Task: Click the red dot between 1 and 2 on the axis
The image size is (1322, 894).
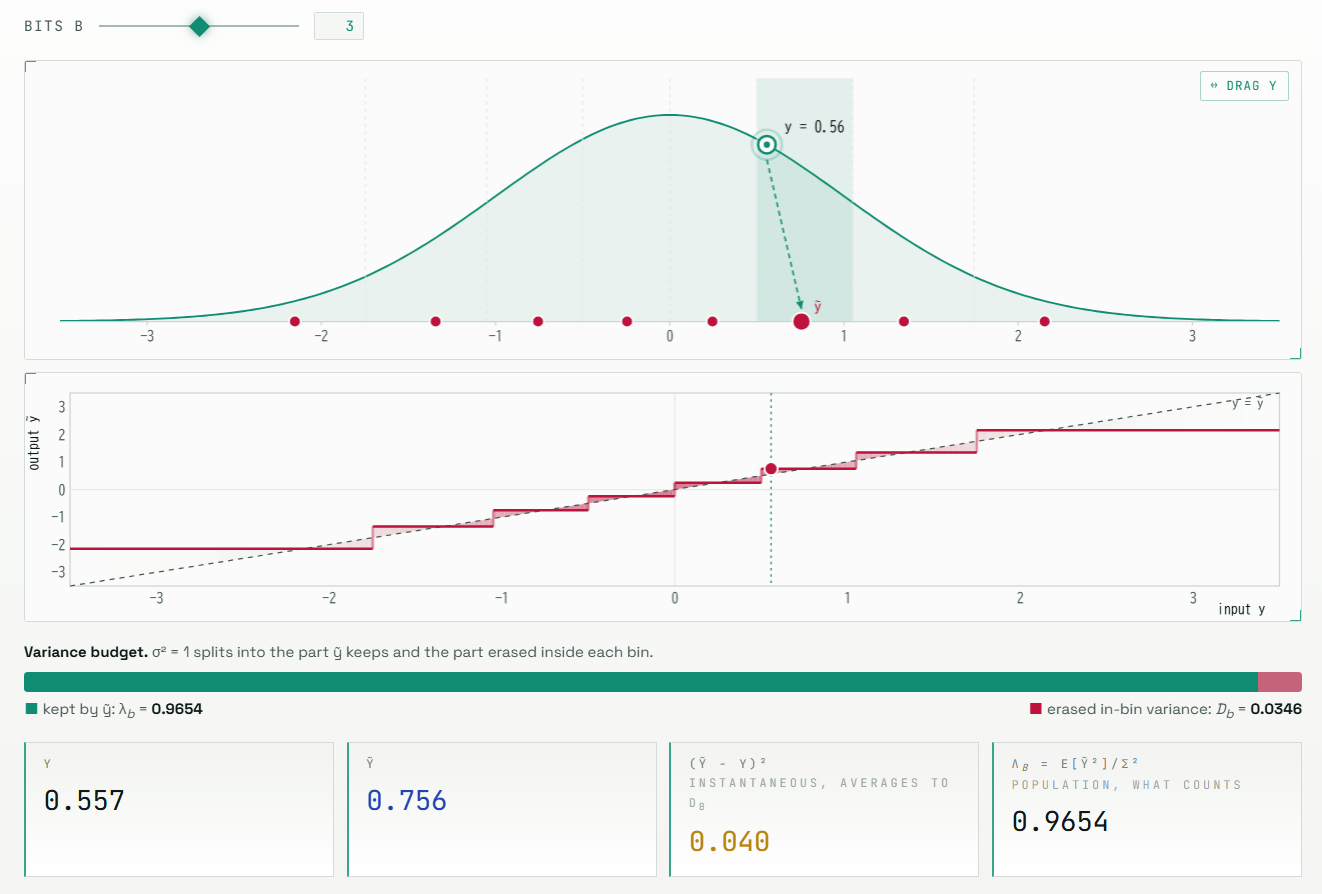Action: (904, 321)
